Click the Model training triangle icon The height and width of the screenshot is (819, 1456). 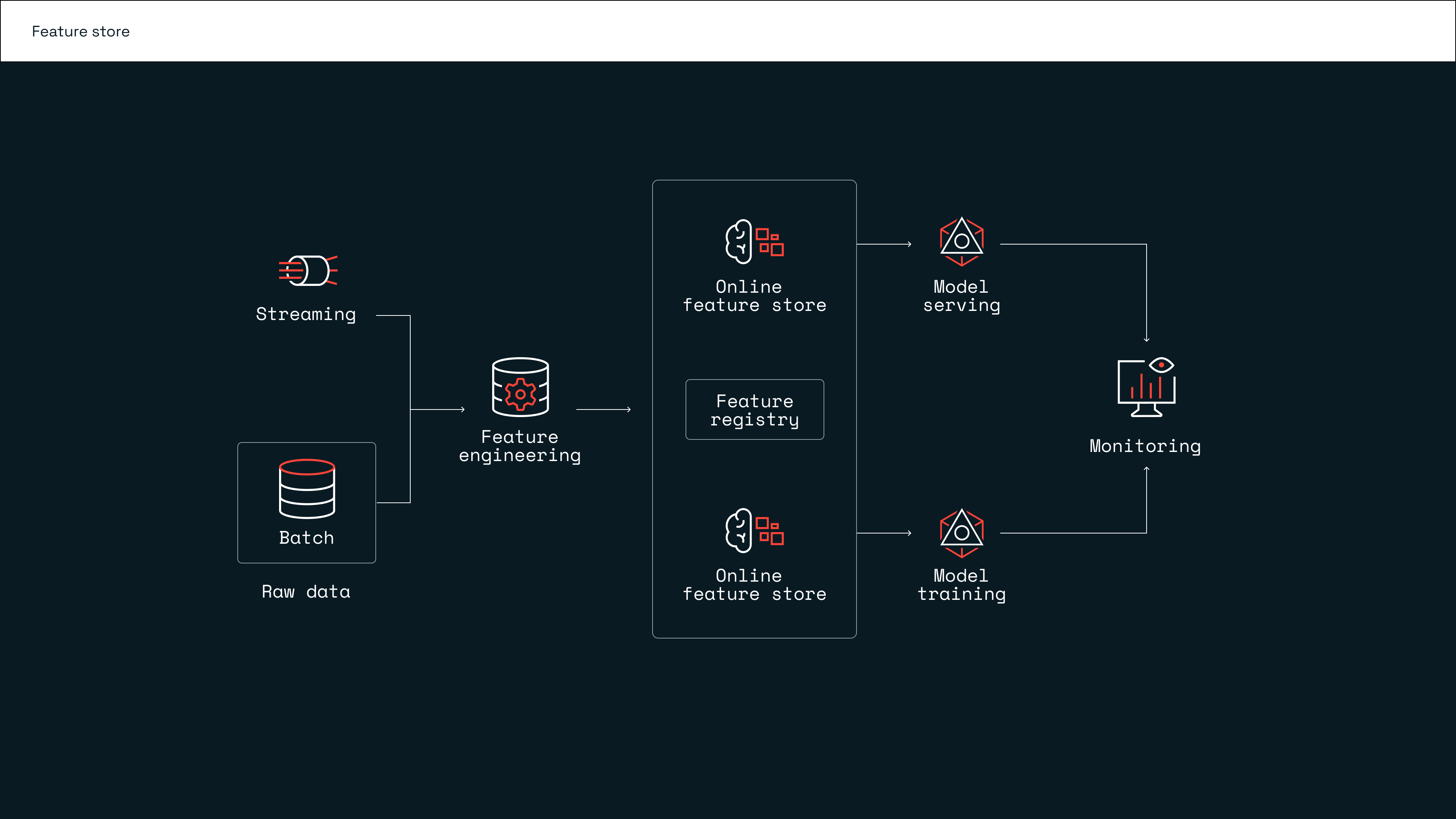point(962,532)
